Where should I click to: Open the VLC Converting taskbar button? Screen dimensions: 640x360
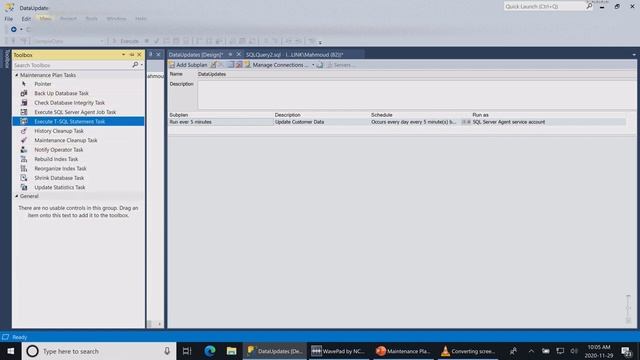(x=468, y=351)
